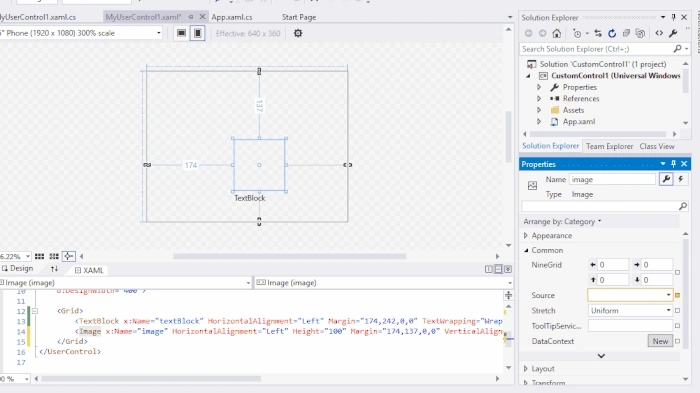700x393 pixels.
Task: Switch to XAML view tab
Action: (x=89, y=270)
